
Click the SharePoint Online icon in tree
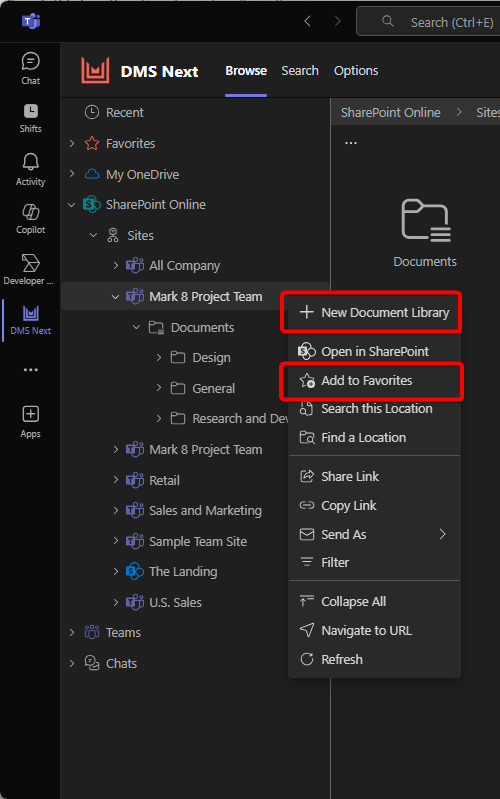click(x=92, y=204)
